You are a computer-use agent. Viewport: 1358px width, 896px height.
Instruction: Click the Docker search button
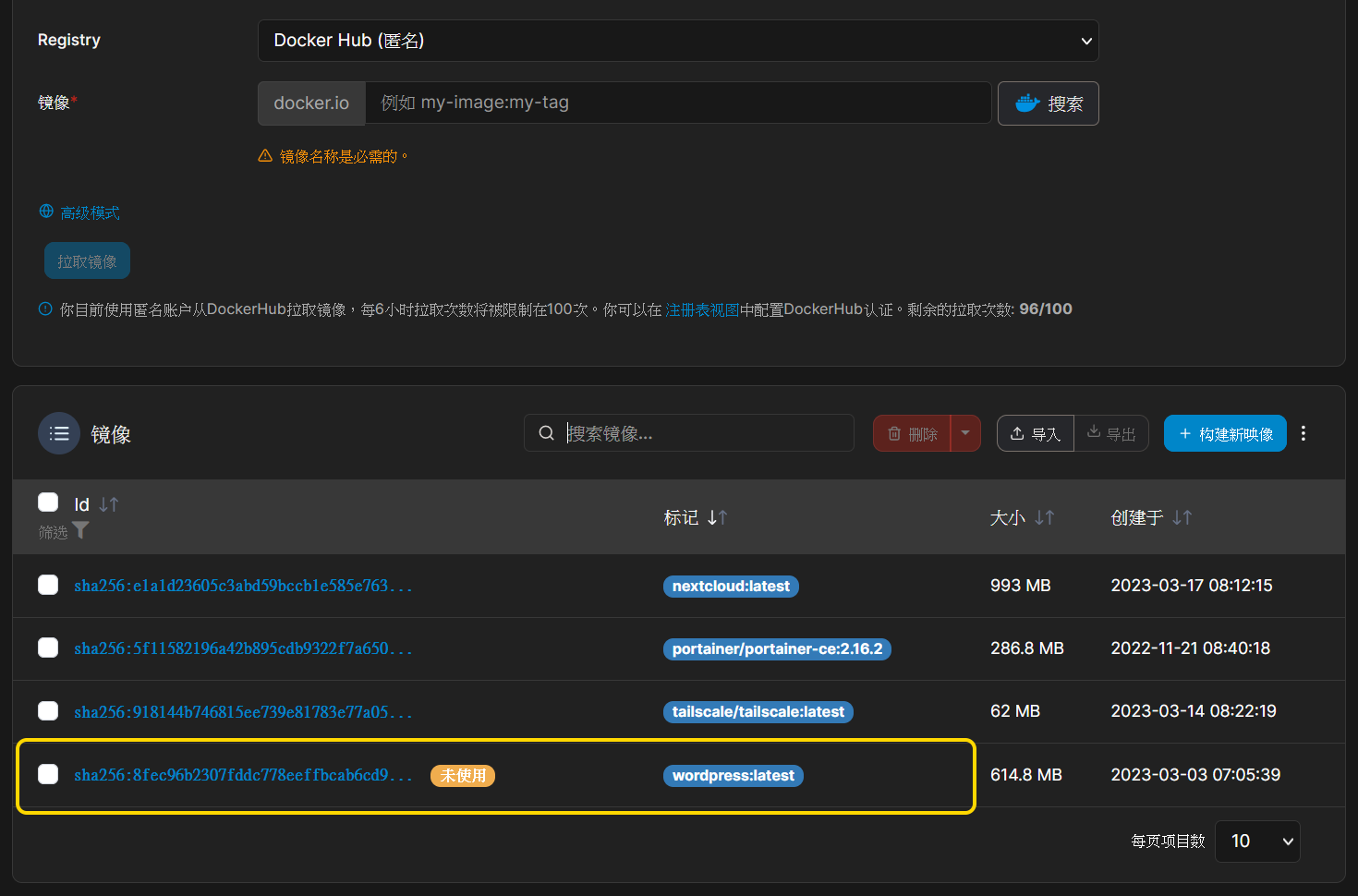(x=1049, y=103)
